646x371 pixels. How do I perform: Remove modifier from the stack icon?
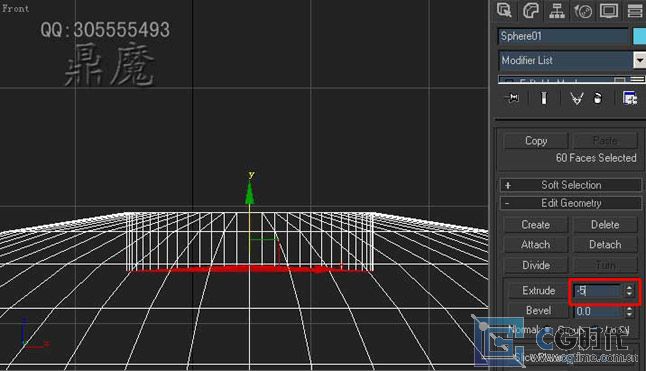point(597,98)
